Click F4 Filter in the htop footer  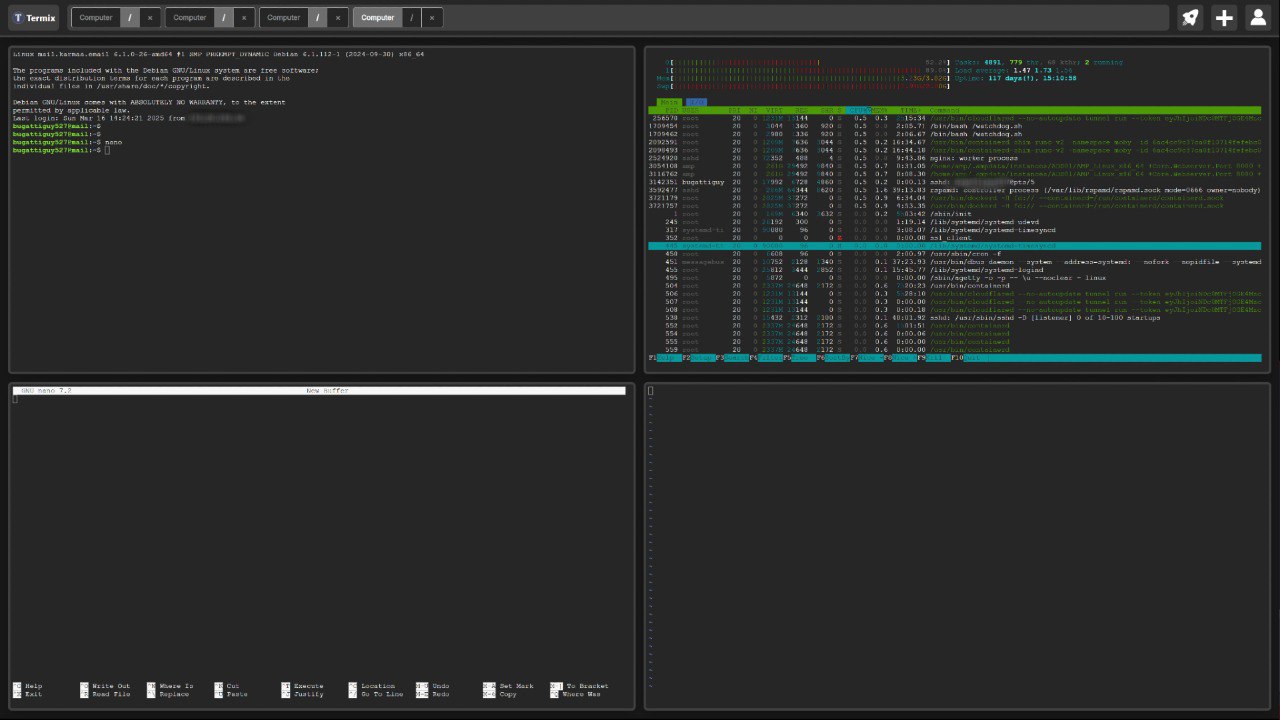[766, 357]
